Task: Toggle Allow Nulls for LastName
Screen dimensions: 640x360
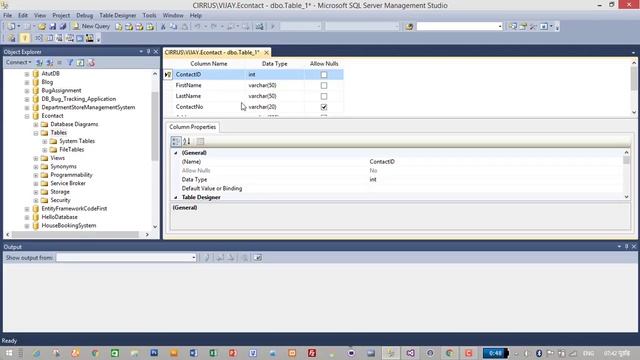Action: tap(324, 96)
